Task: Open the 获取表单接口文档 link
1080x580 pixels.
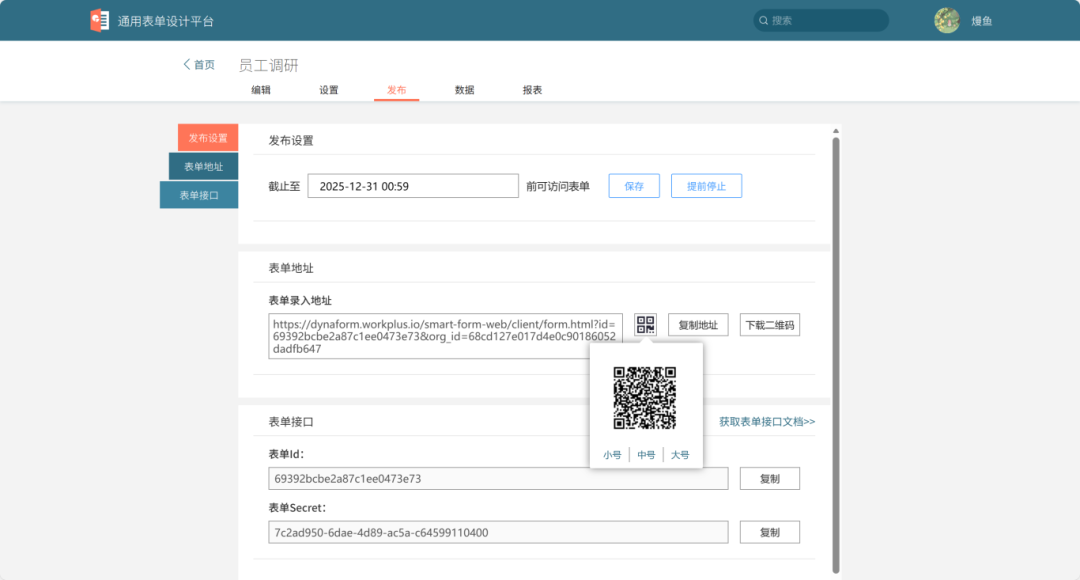Action: [x=765, y=422]
